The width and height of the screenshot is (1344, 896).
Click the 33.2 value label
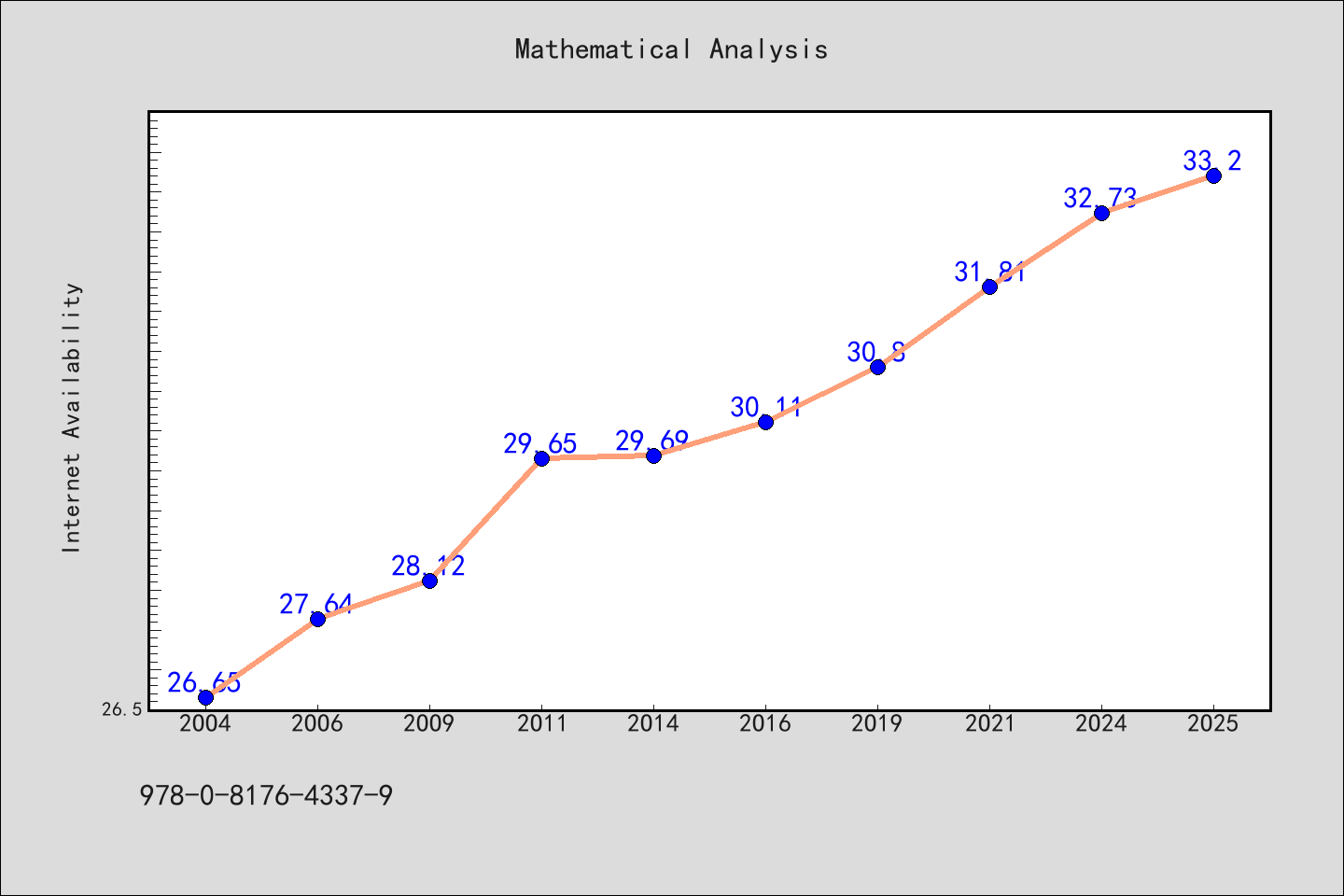click(x=1212, y=161)
